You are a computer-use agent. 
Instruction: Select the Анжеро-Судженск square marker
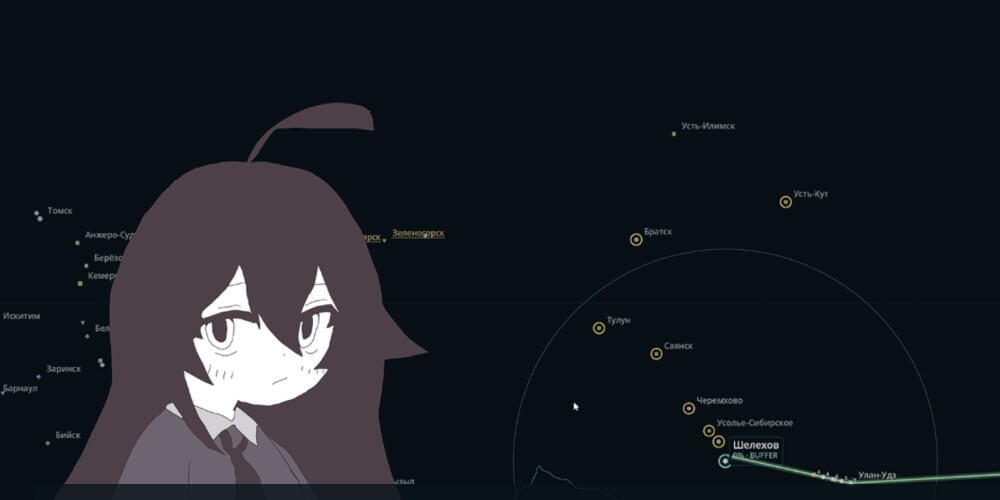[78, 243]
